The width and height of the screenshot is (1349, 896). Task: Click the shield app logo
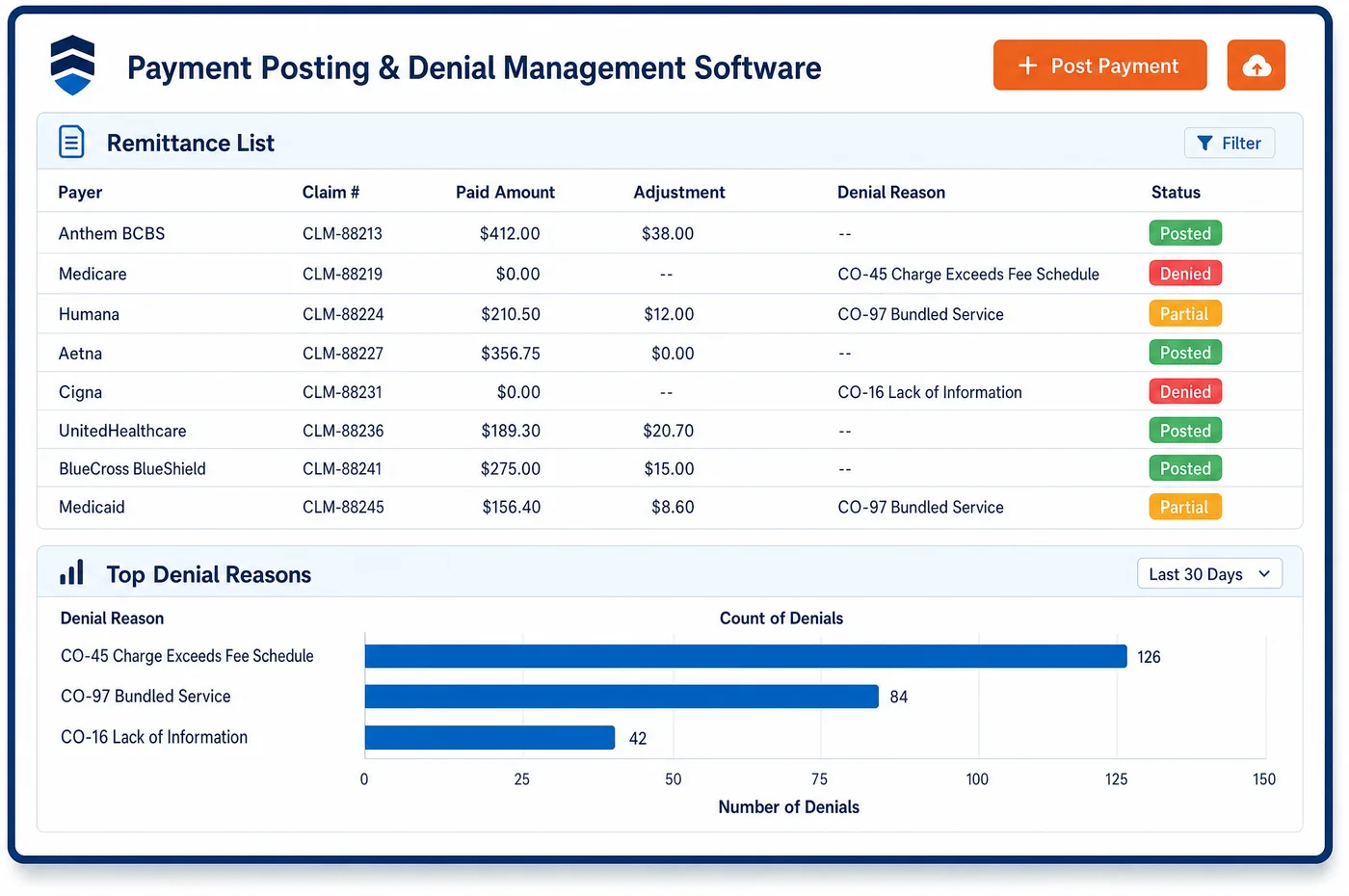[72, 65]
